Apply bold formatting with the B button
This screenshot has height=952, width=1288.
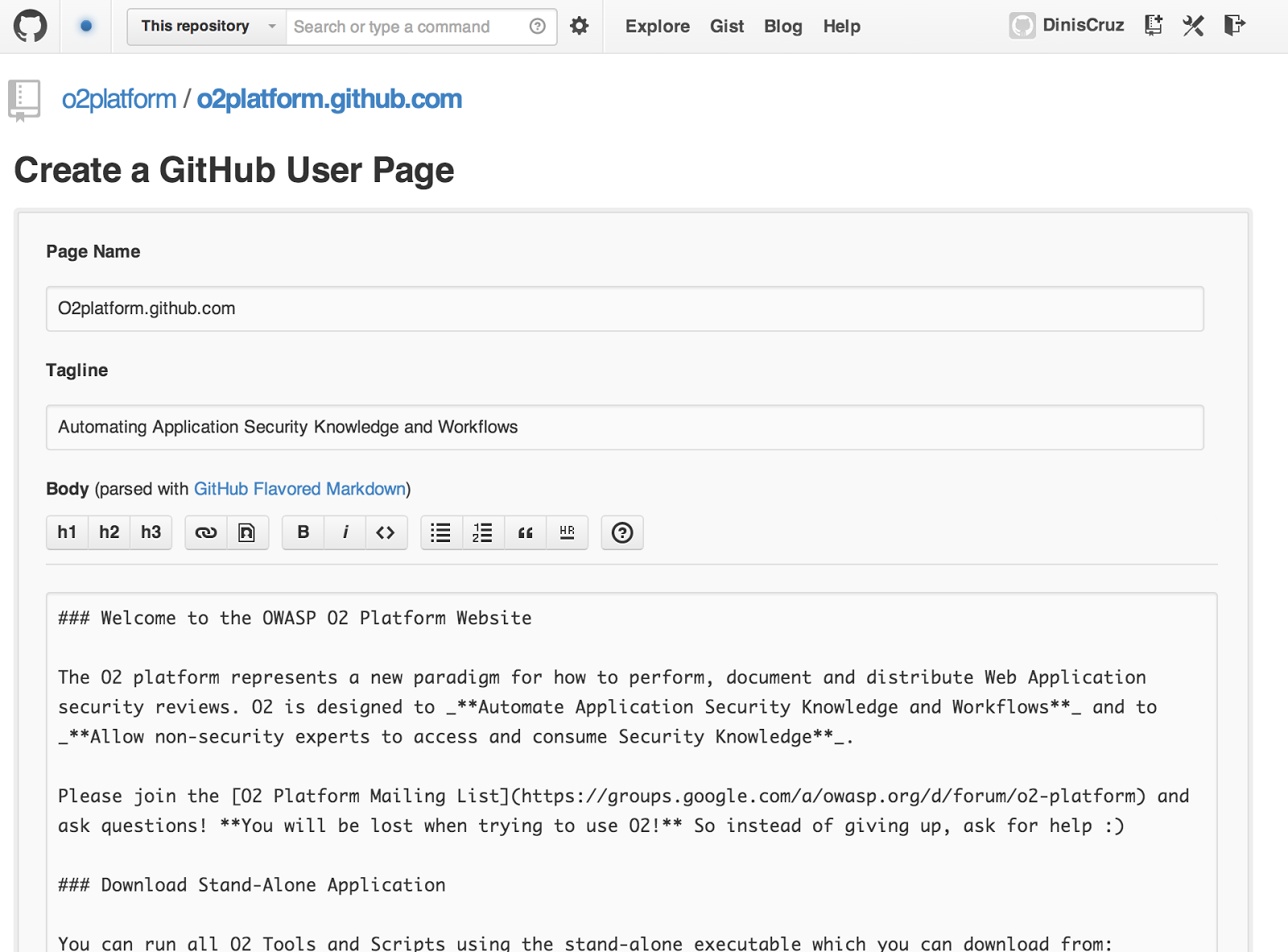tap(303, 532)
